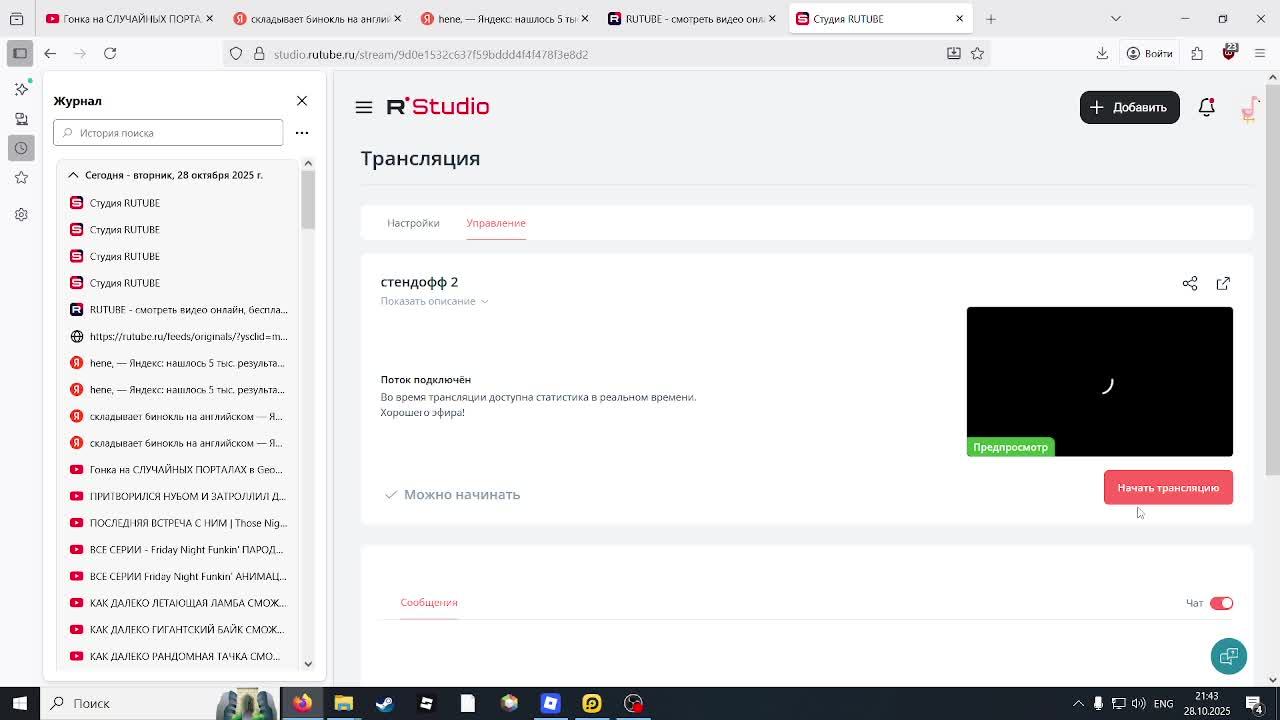Click the browser address bar URL
Viewport: 1280px width, 720px height.
[x=430, y=54]
